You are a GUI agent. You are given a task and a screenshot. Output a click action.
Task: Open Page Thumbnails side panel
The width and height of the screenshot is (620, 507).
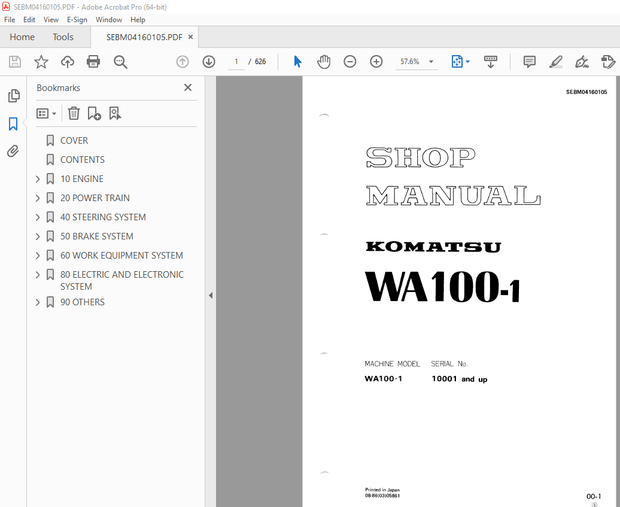[x=13, y=96]
